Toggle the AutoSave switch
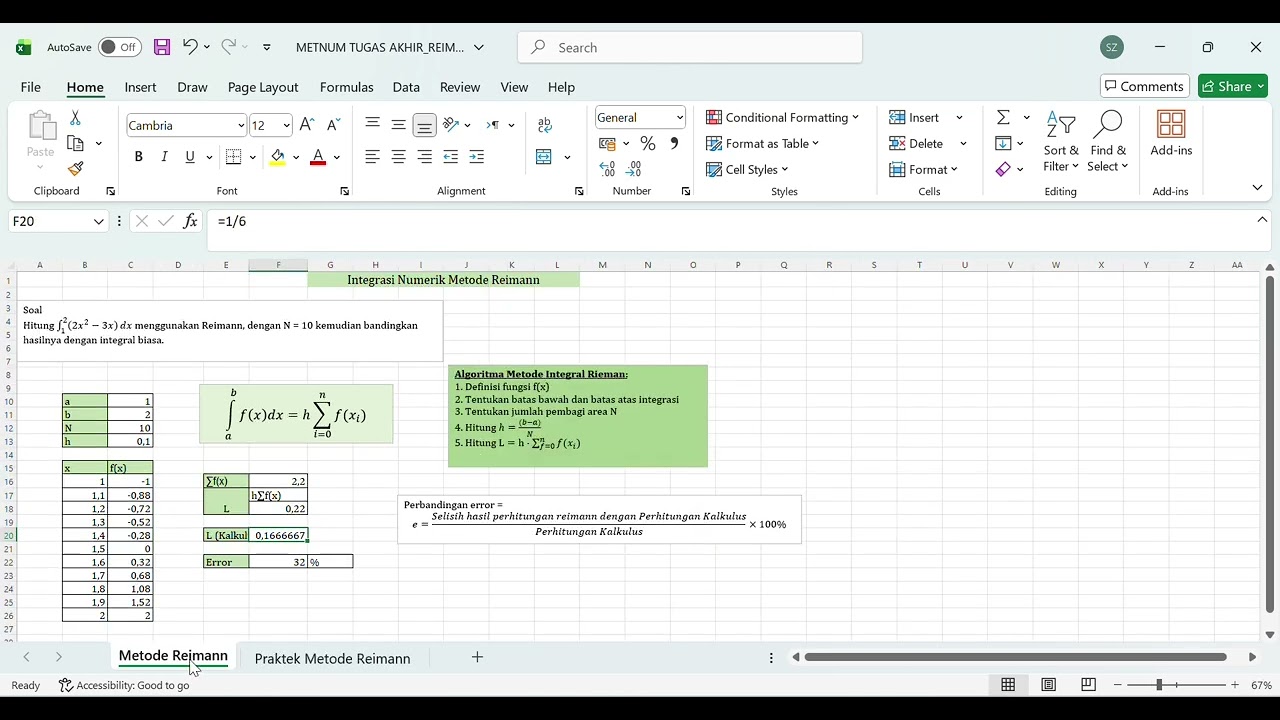 (120, 47)
